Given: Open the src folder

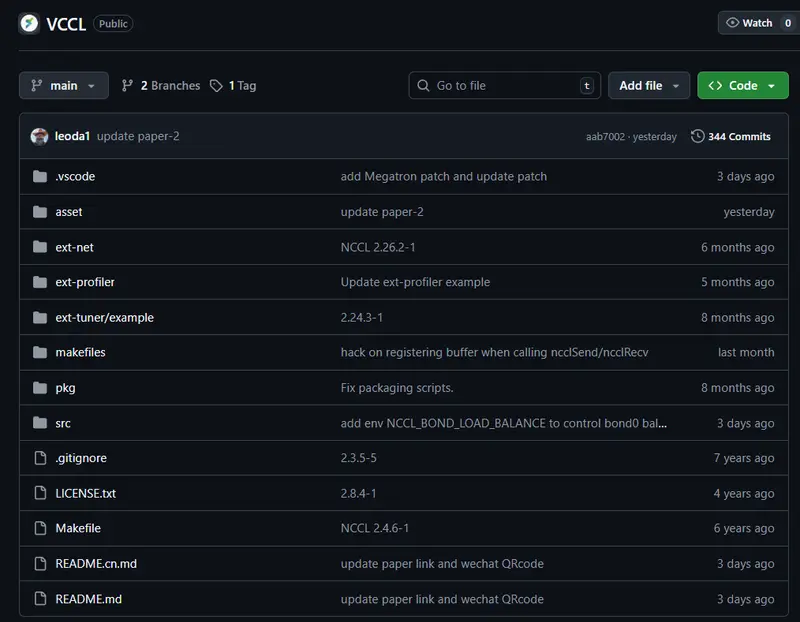Looking at the screenshot, I should pyautogui.click(x=63, y=423).
